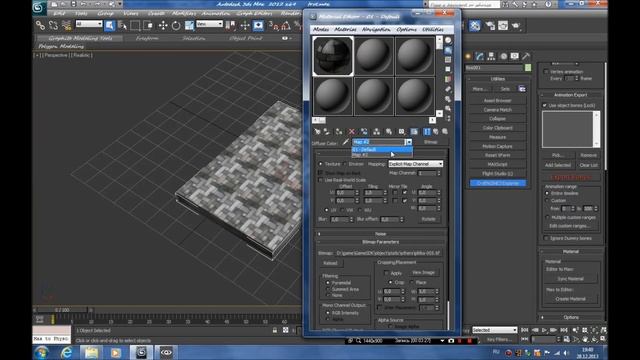This screenshot has height=360, width=640.
Task: Click the red X Reset Map icon
Action: click(351, 131)
